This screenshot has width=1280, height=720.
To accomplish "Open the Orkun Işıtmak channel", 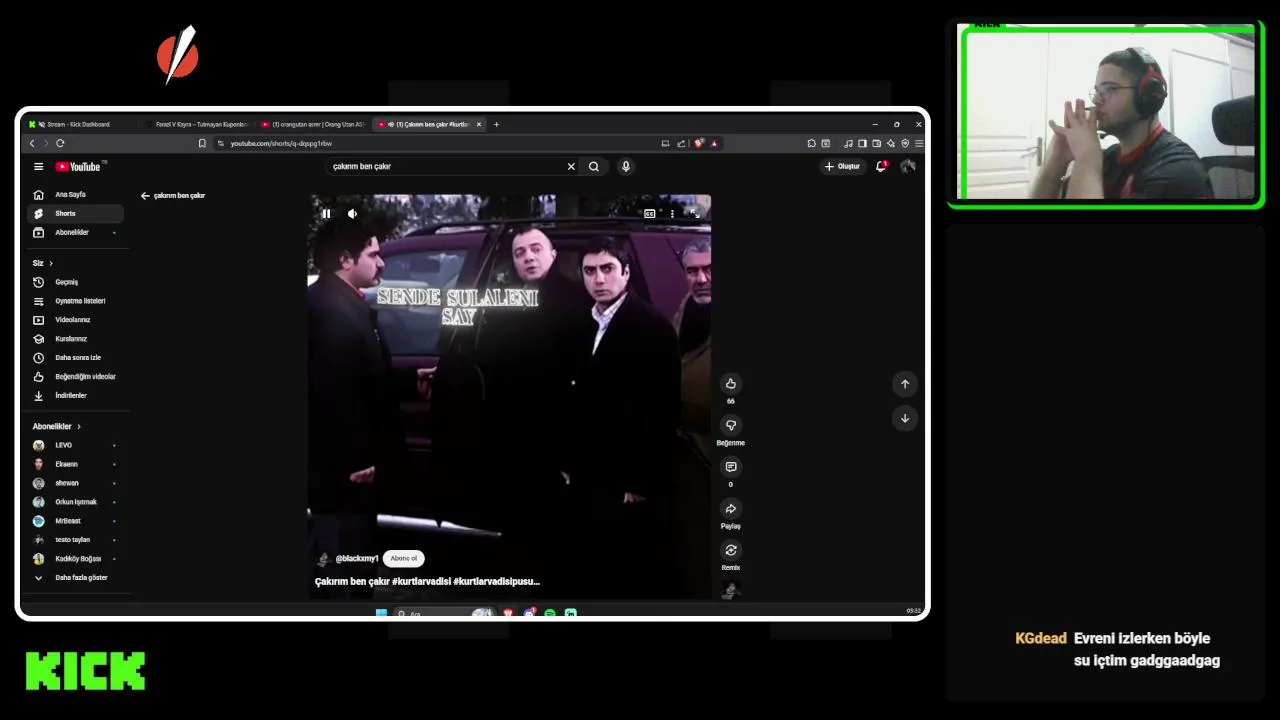I will point(76,502).
